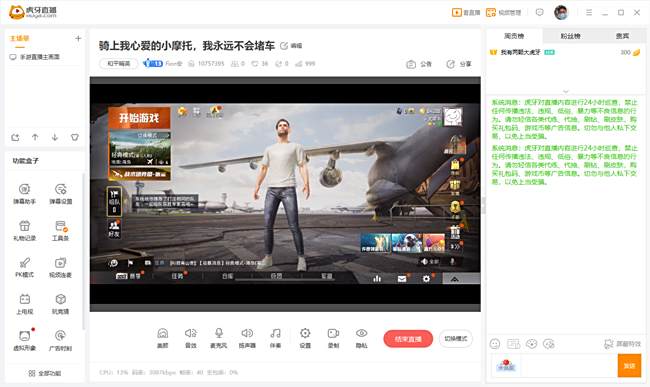Open the gear 设置 settings icon
Viewport: 650px width, 387px height.
point(305,338)
